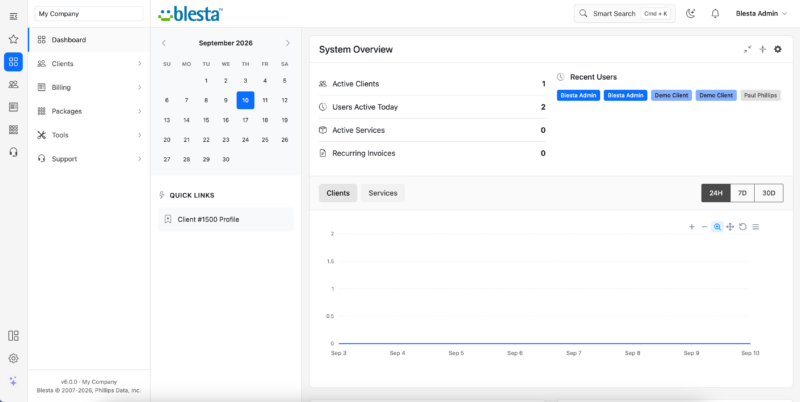Open layout icon near bottom of rail

[13, 336]
